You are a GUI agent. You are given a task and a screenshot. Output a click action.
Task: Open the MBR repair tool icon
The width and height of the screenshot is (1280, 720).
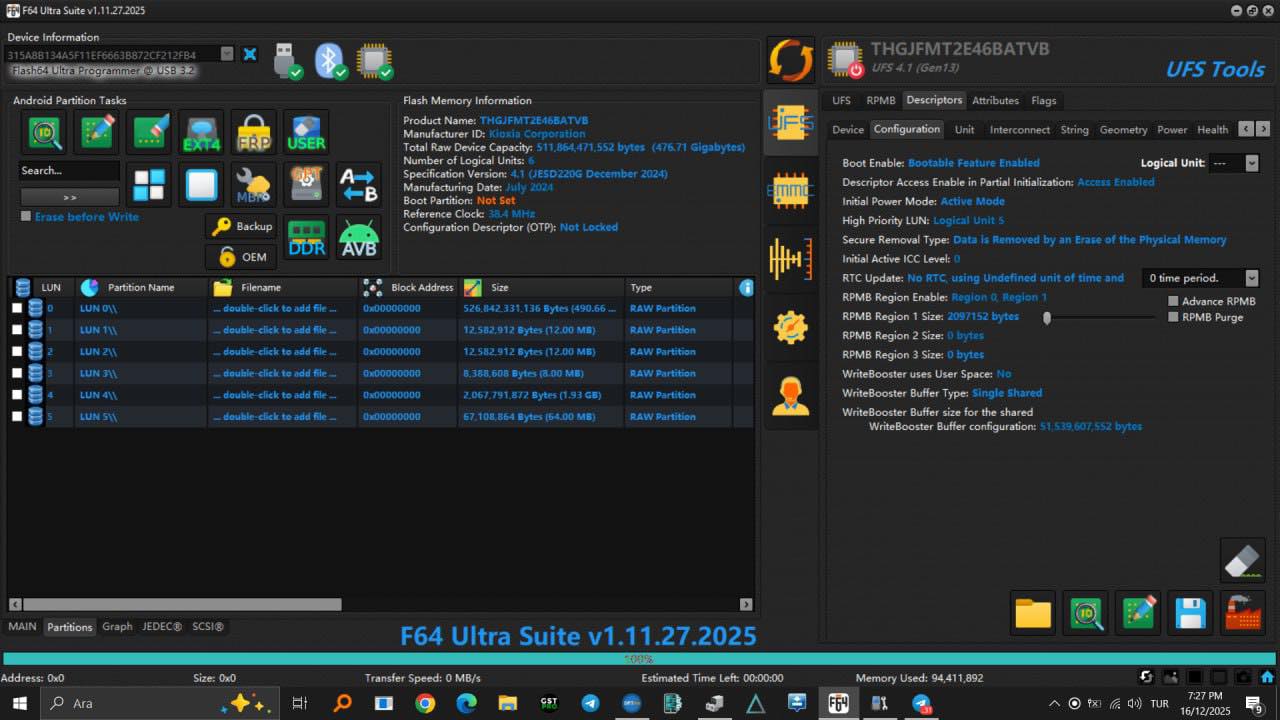(x=254, y=184)
